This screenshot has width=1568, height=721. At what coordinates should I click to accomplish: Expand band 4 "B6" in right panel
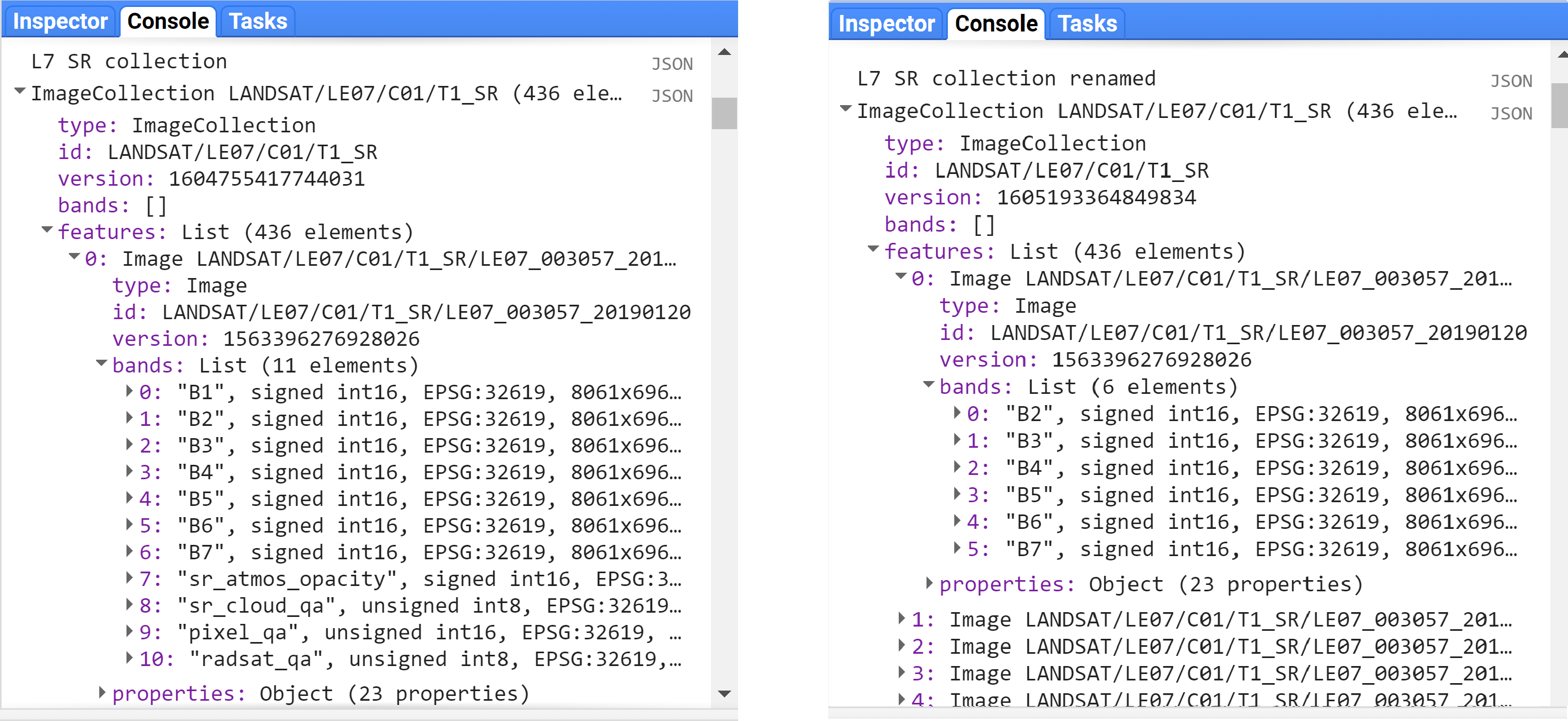(x=957, y=520)
